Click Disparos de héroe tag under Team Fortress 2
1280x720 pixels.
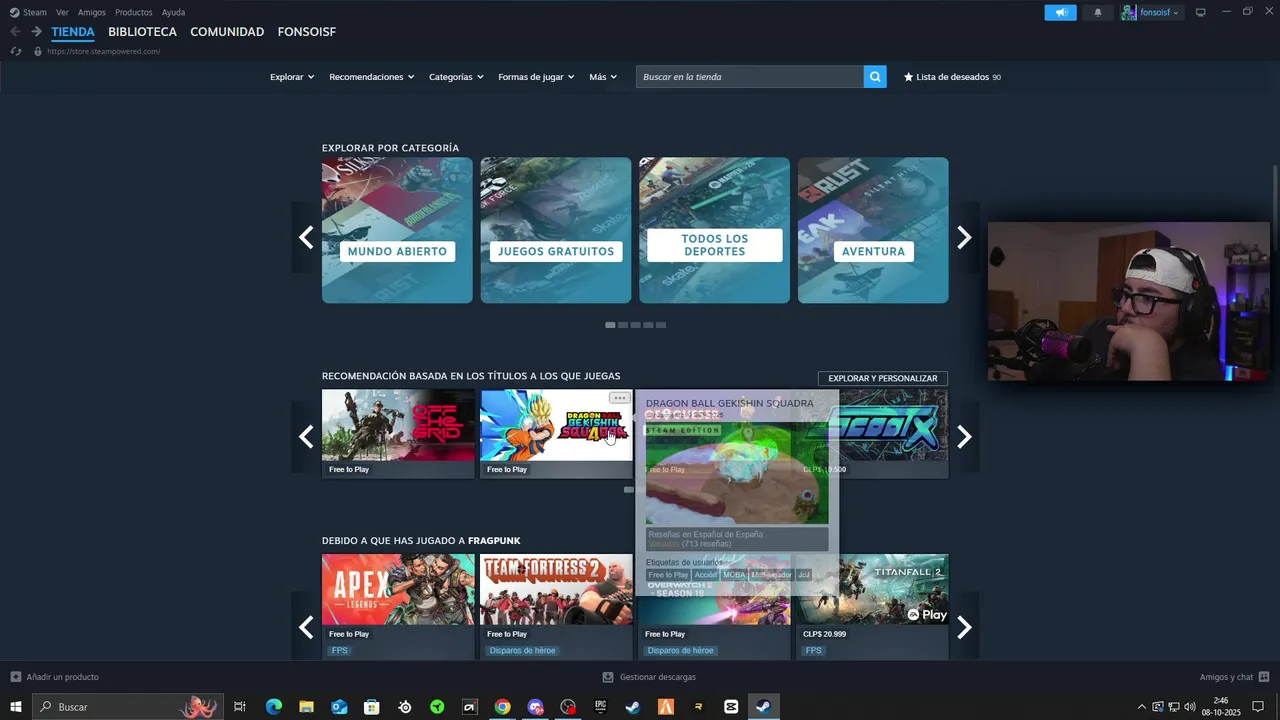[x=522, y=651]
